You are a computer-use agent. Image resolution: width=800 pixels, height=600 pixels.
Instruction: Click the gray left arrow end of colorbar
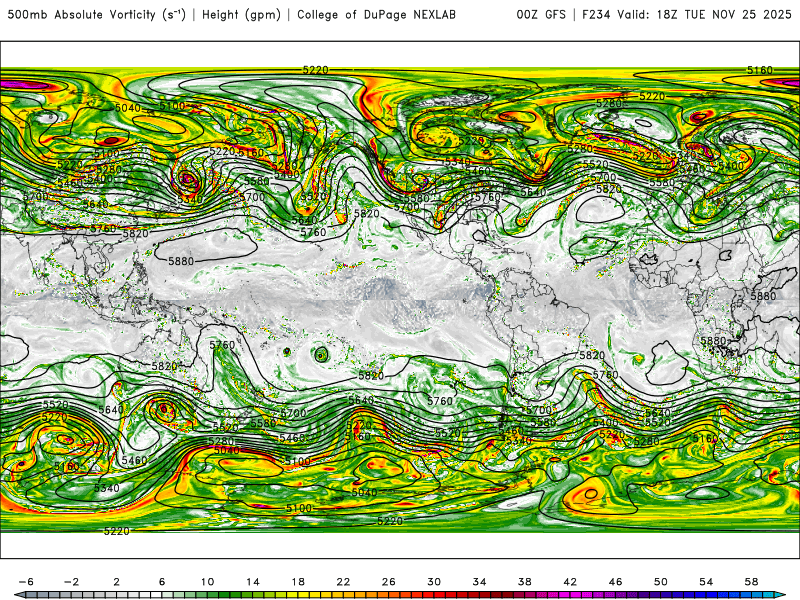point(19,595)
